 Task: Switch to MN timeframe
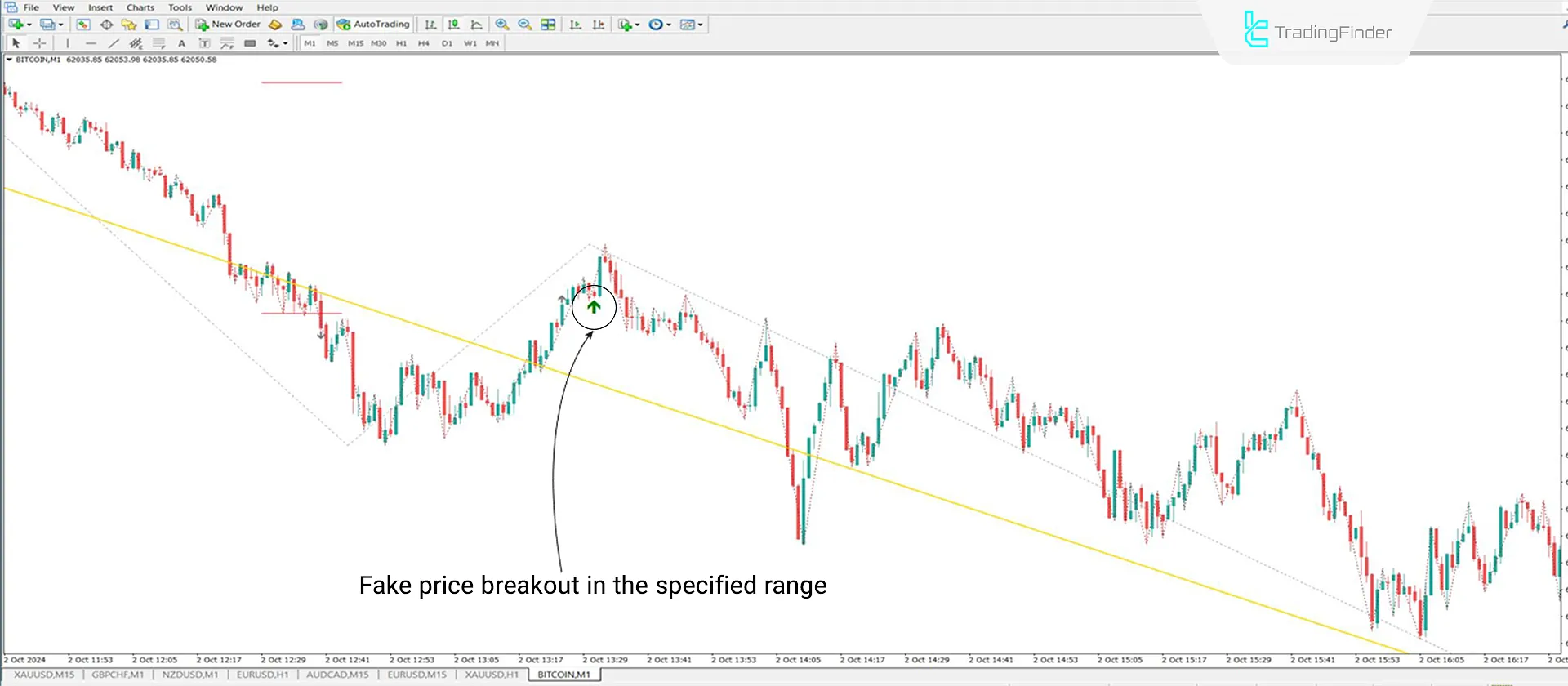(x=492, y=43)
